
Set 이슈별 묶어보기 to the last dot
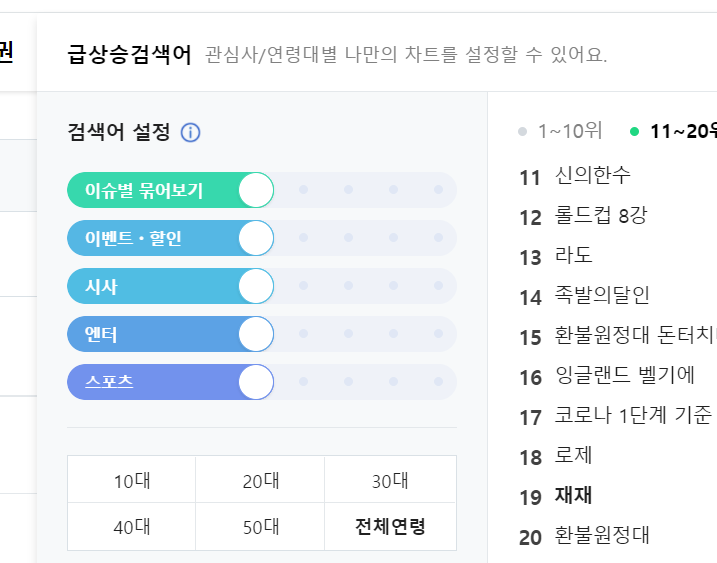click(438, 189)
